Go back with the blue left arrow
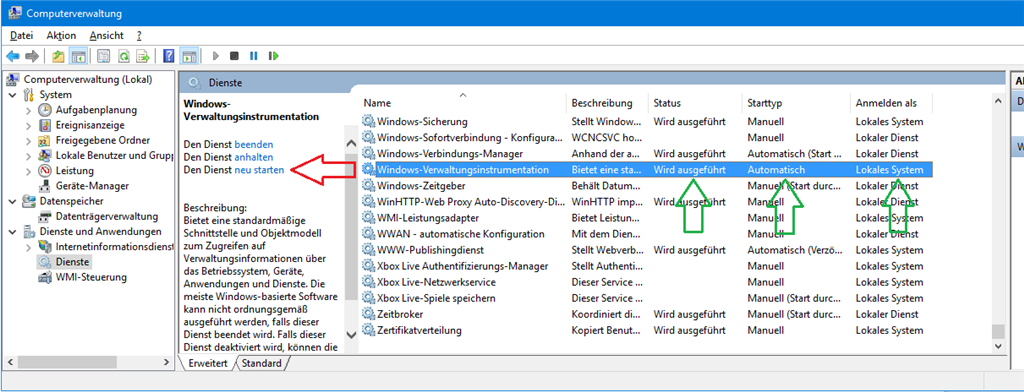 pos(12,56)
